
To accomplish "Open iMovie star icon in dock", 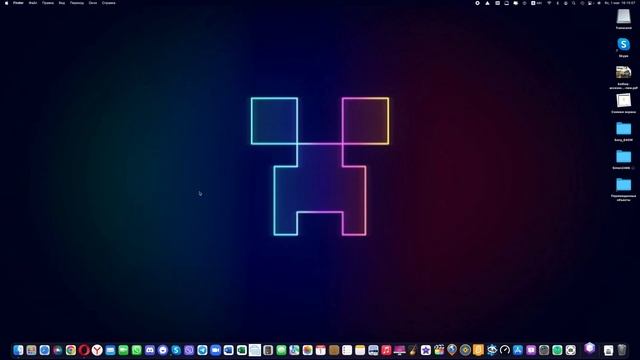I will coord(426,350).
